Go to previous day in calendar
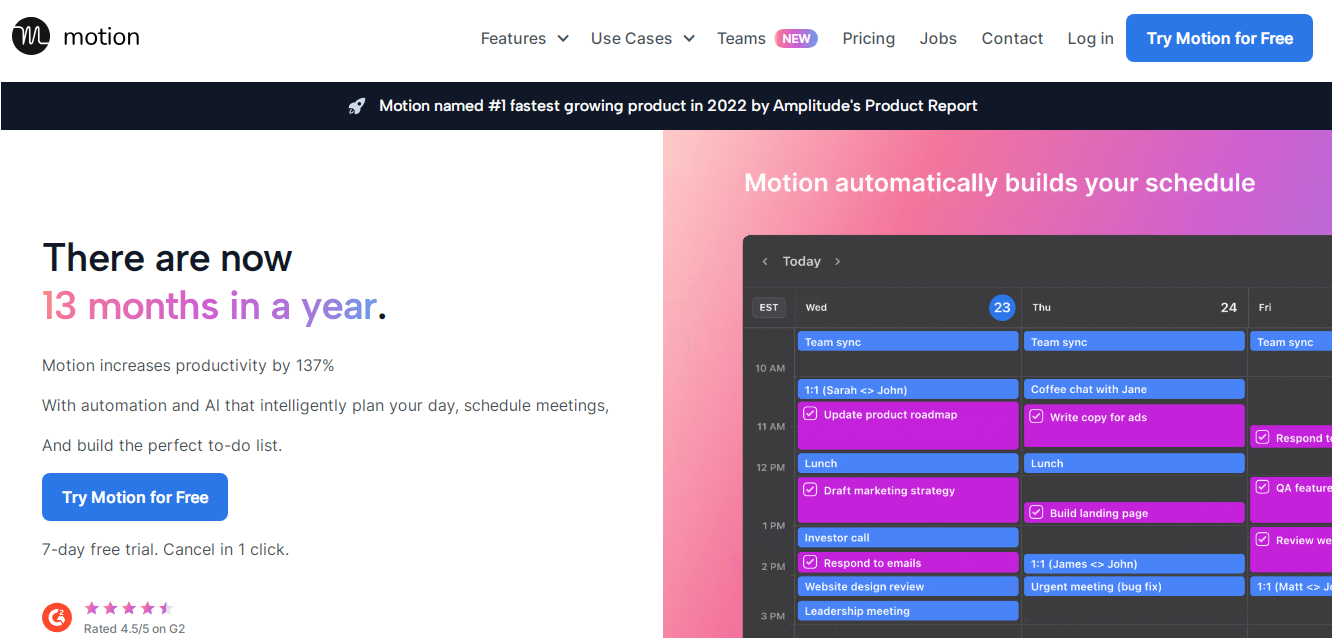This screenshot has width=1333, height=639. coord(765,261)
